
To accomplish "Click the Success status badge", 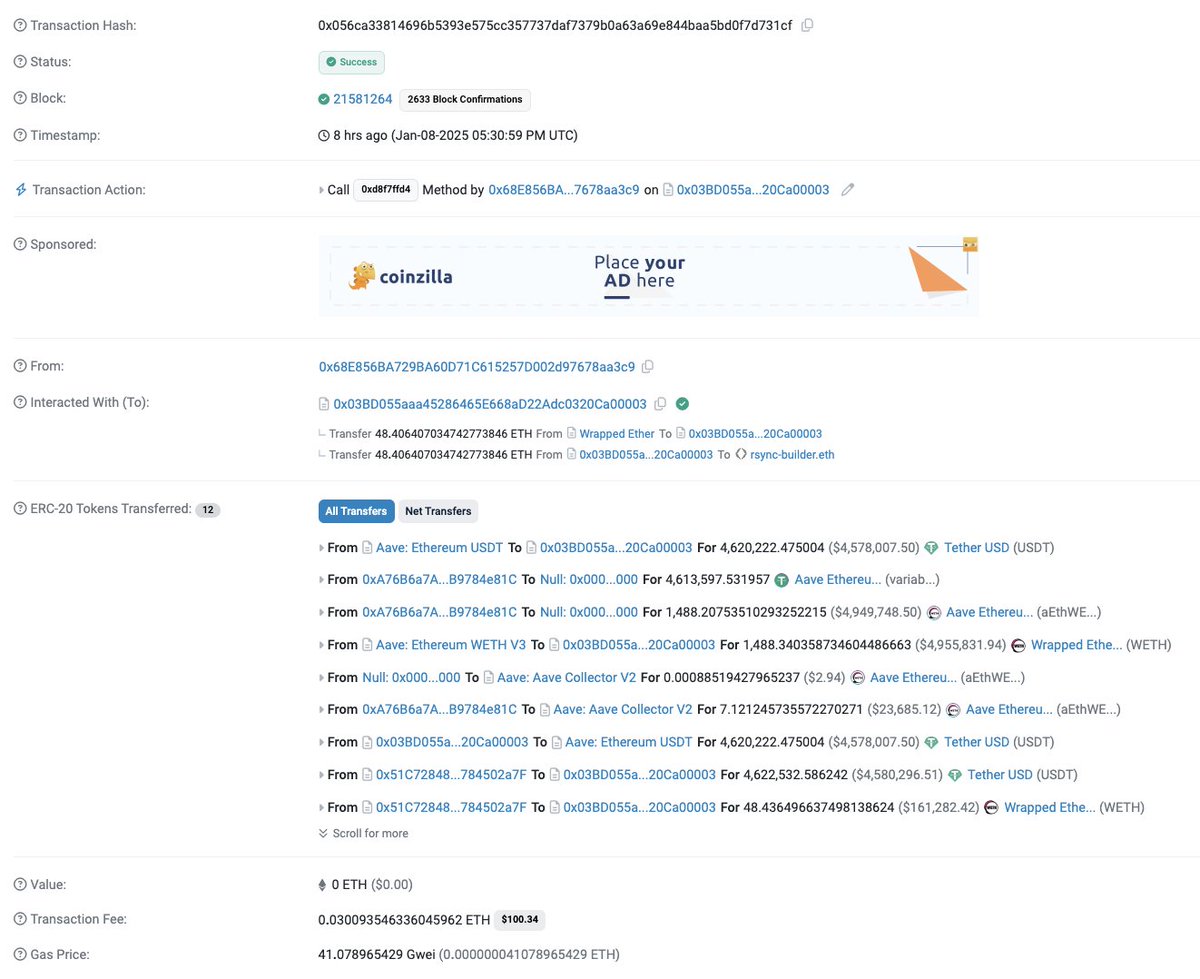I will pyautogui.click(x=351, y=62).
